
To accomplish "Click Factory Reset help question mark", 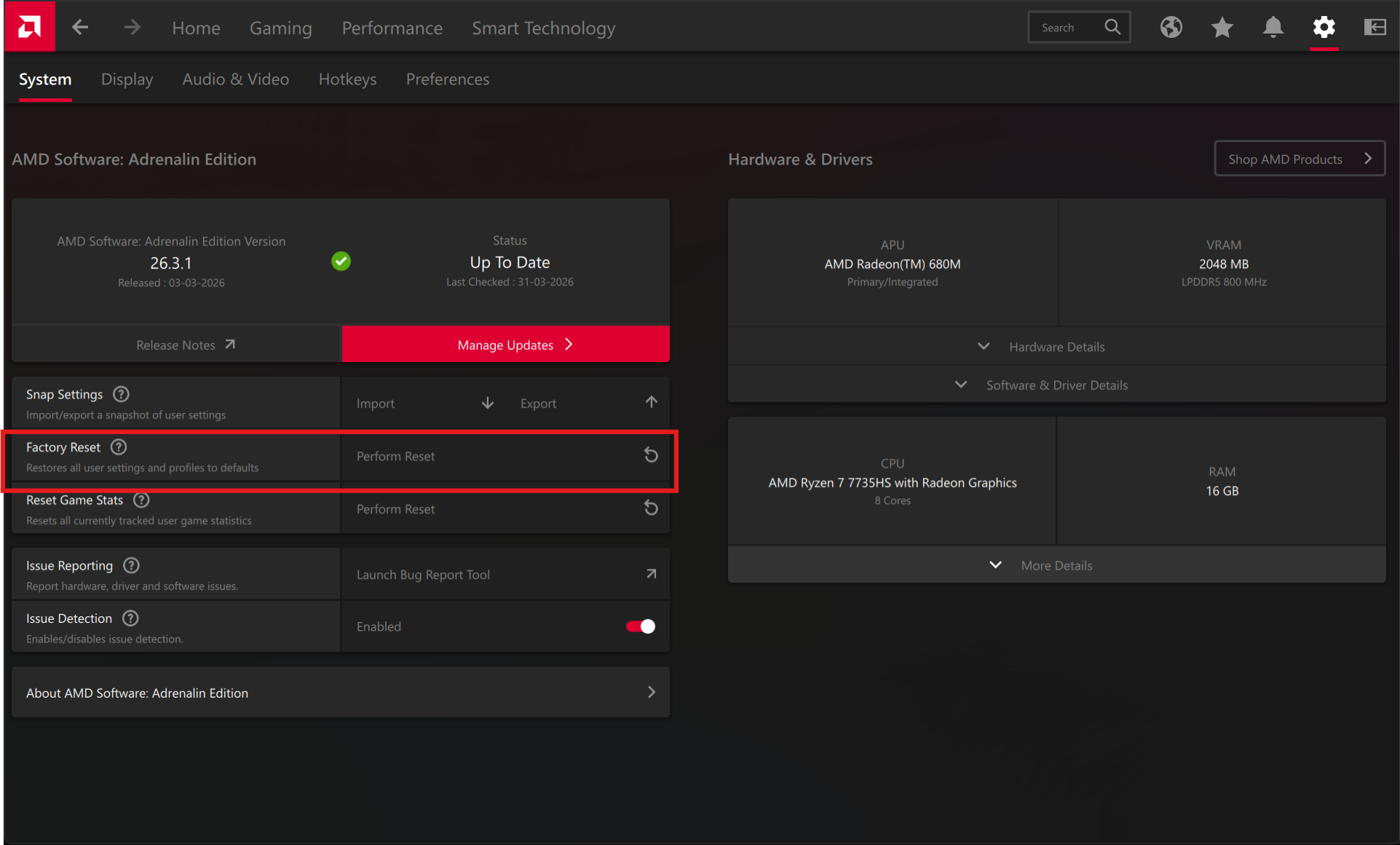I will tap(119, 447).
